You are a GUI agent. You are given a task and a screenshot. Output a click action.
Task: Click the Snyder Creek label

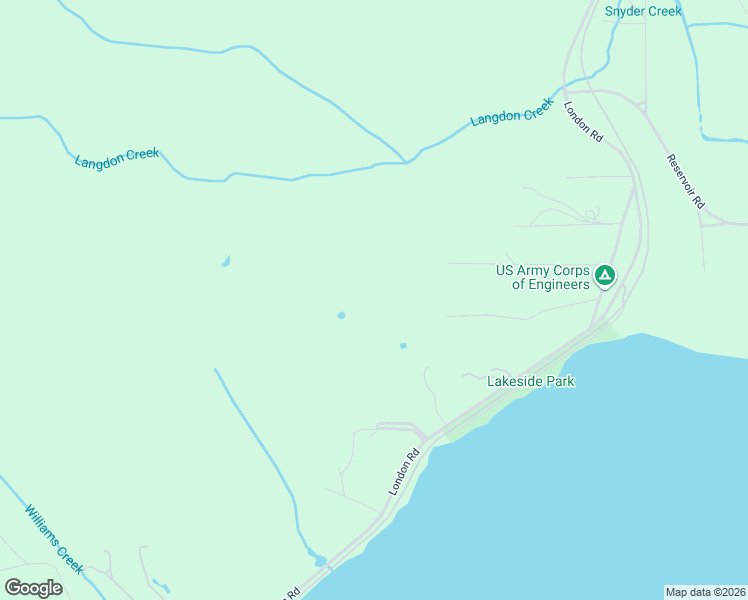643,11
